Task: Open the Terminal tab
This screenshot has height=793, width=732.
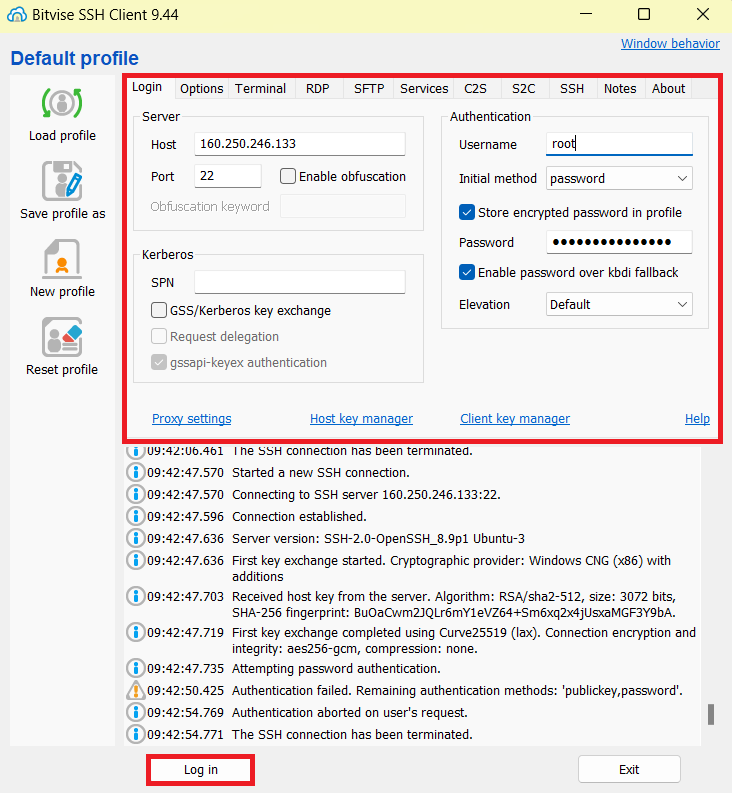Action: (260, 89)
